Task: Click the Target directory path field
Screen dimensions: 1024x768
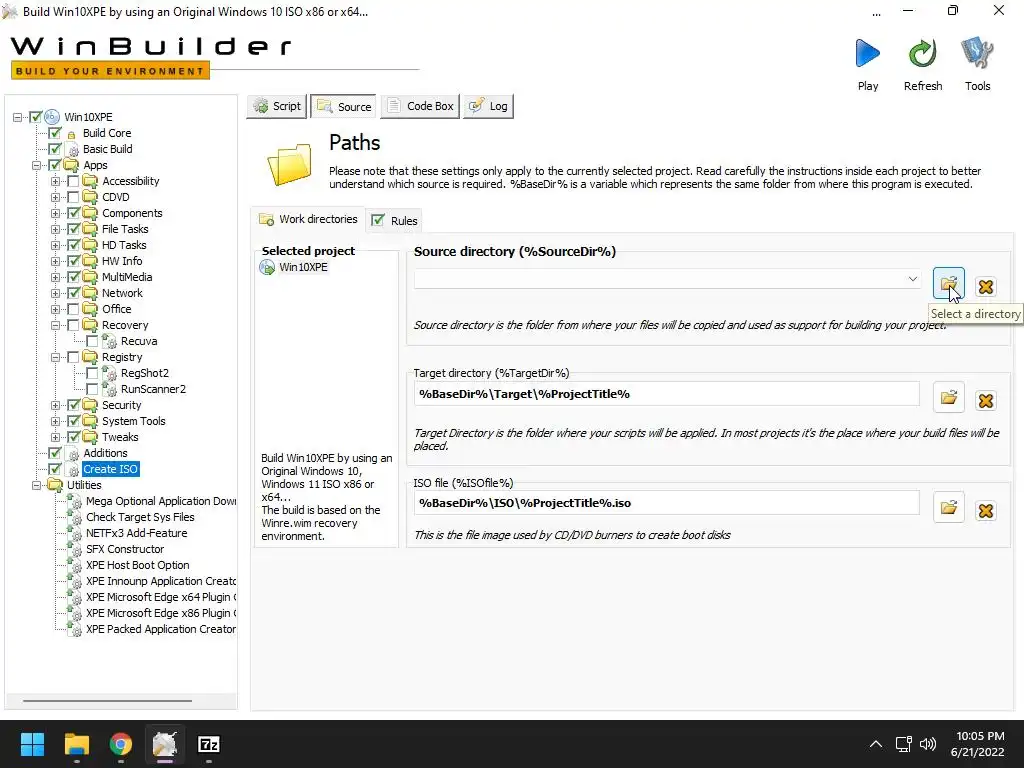Action: click(666, 394)
